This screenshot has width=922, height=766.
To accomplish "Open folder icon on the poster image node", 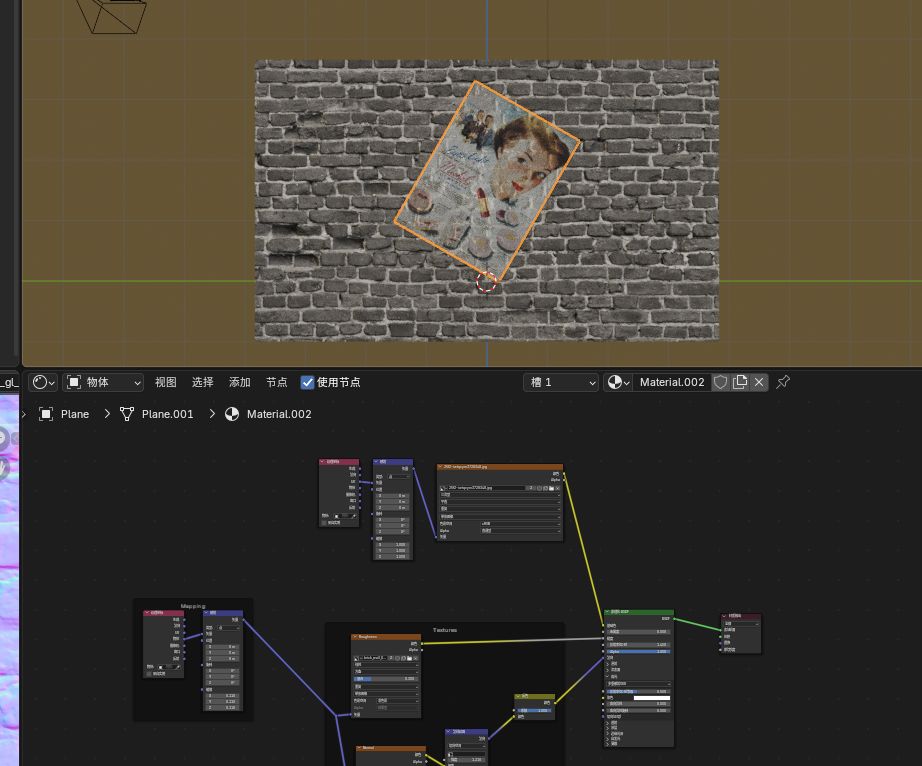I will [x=551, y=488].
